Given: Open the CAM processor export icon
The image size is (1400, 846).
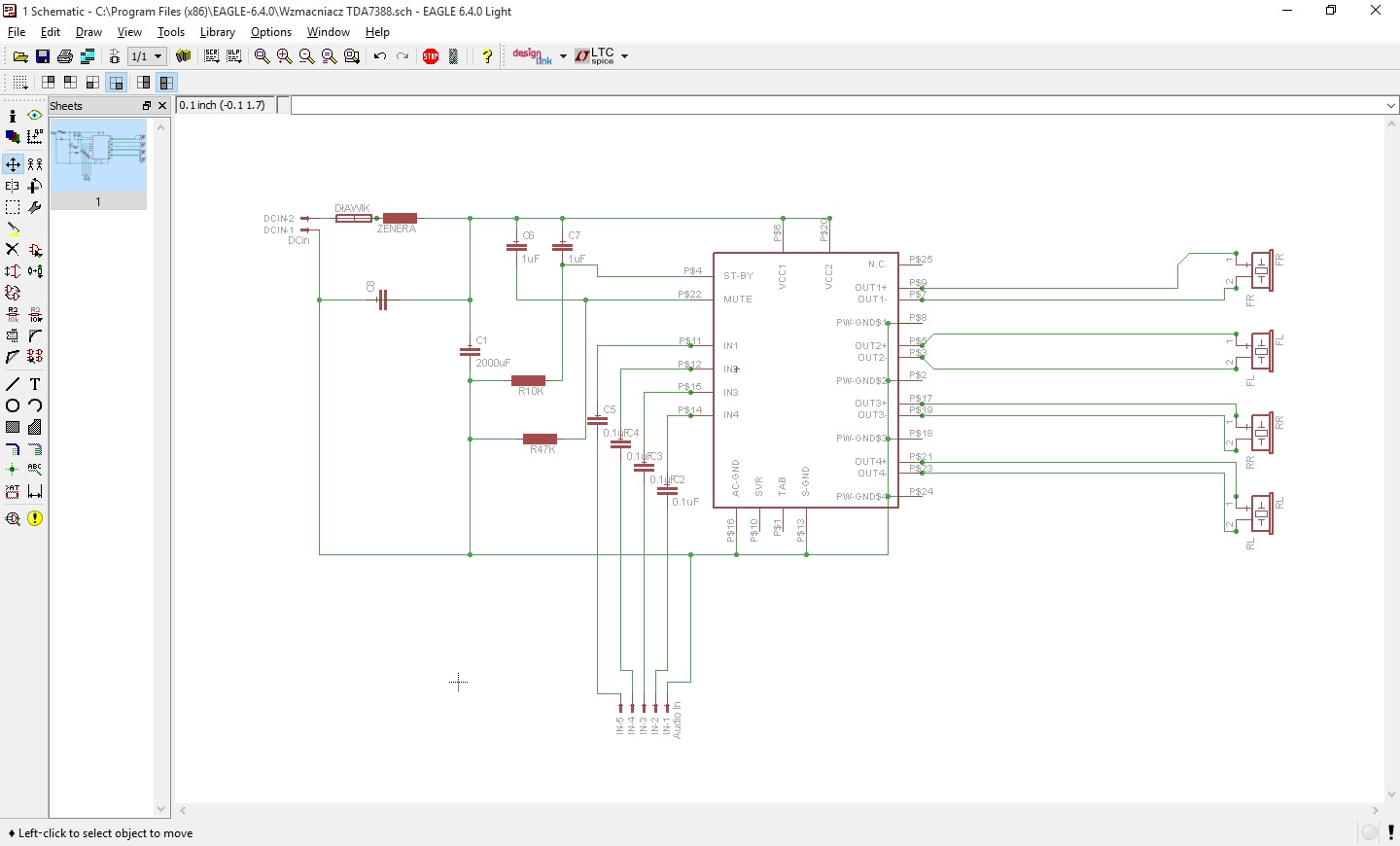Looking at the screenshot, I should 87,56.
